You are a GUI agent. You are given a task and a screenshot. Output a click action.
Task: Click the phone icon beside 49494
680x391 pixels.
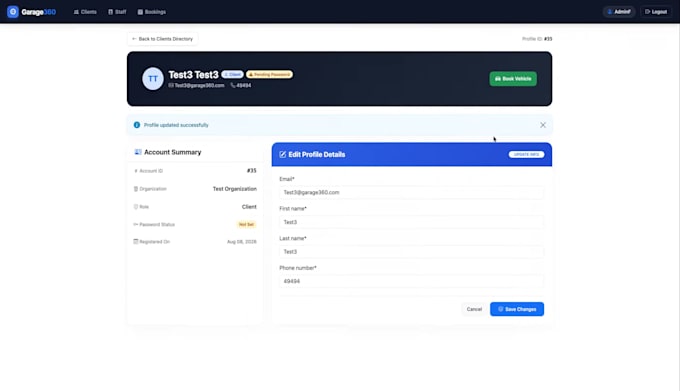pos(233,85)
